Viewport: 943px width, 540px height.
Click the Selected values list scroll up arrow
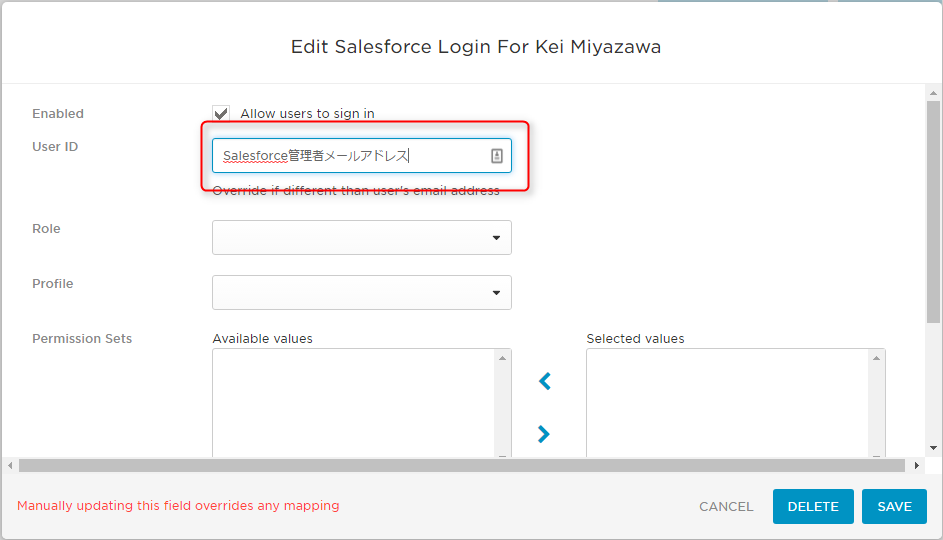click(877, 358)
